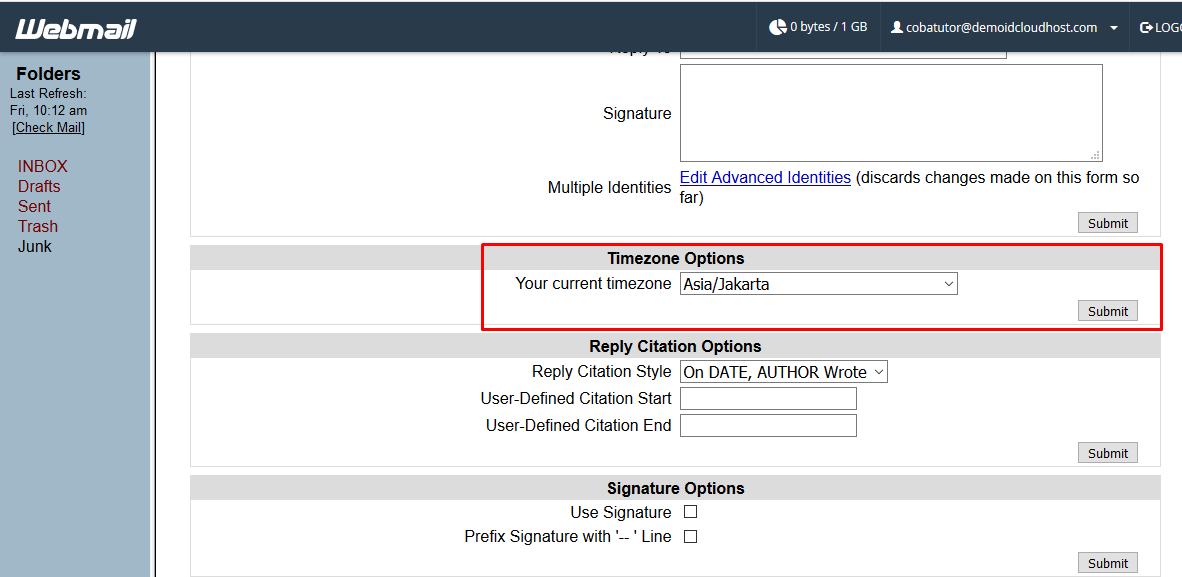
Task: Submit the Signature Options
Action: (1107, 562)
